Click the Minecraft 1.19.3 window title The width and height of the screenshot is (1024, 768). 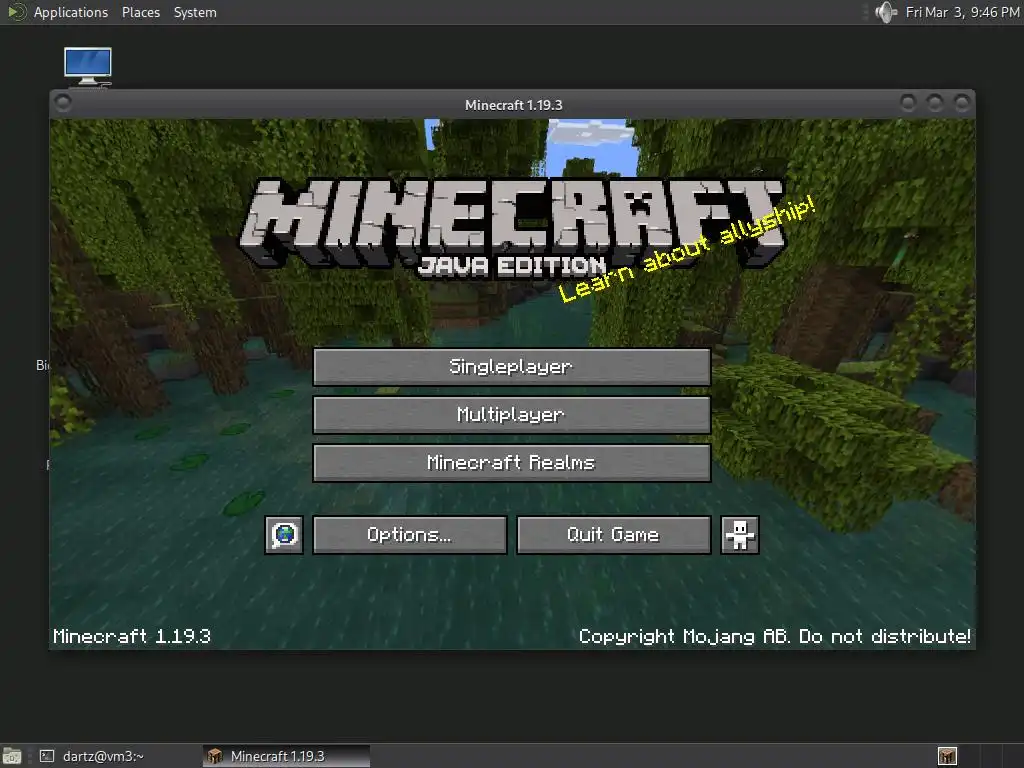(513, 105)
